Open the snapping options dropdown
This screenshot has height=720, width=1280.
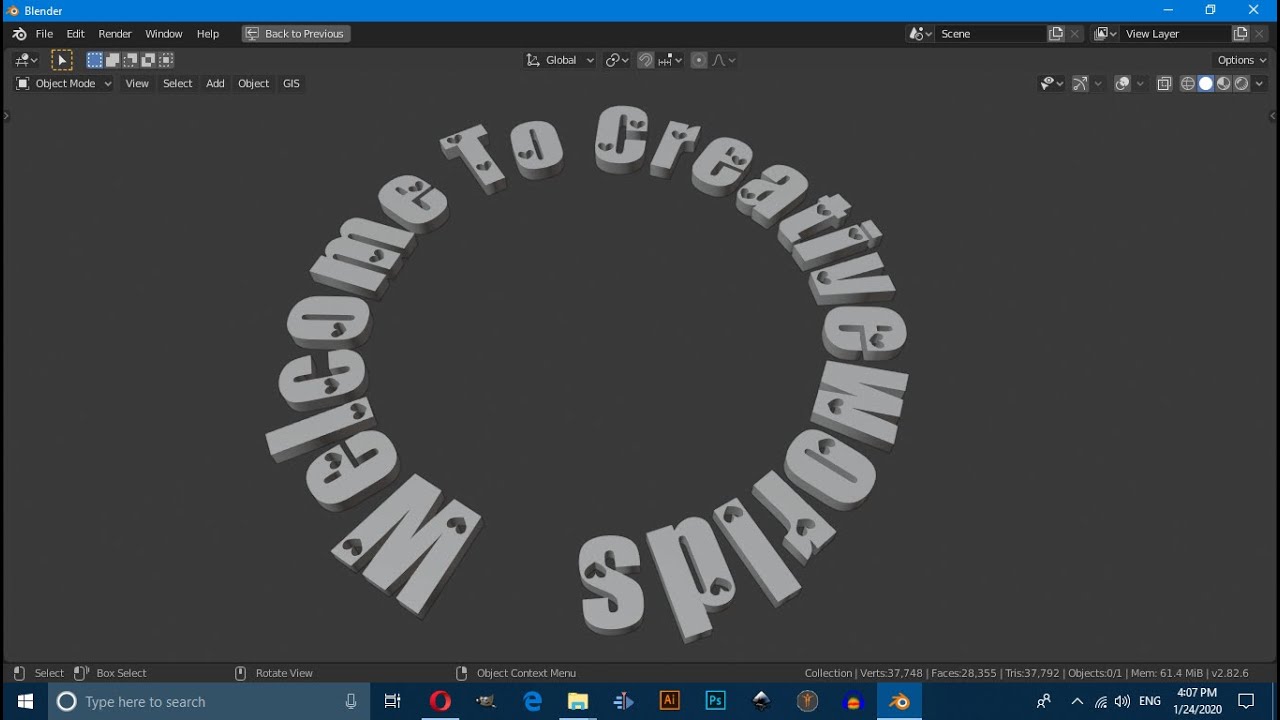(670, 60)
